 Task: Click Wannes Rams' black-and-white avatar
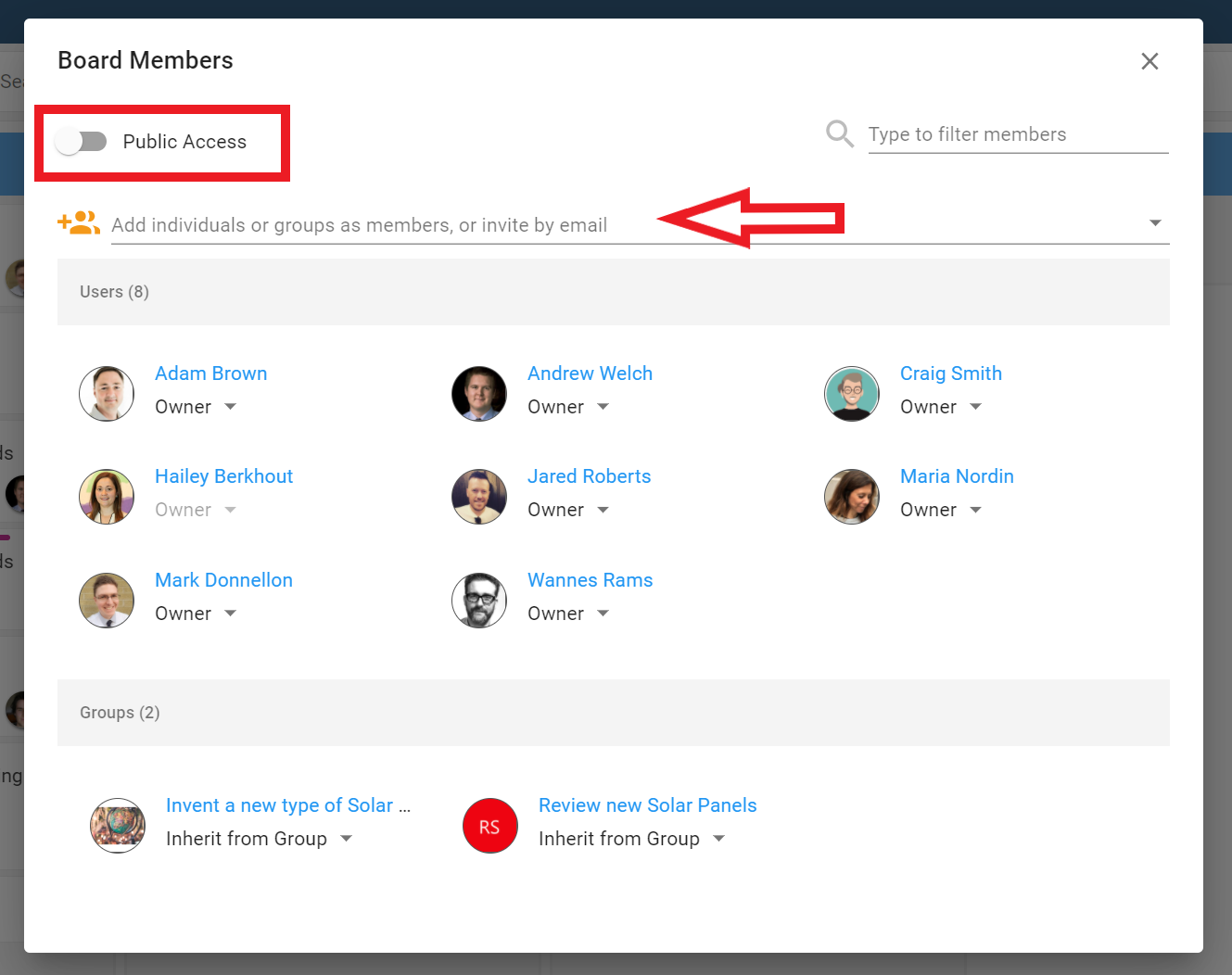click(479, 600)
